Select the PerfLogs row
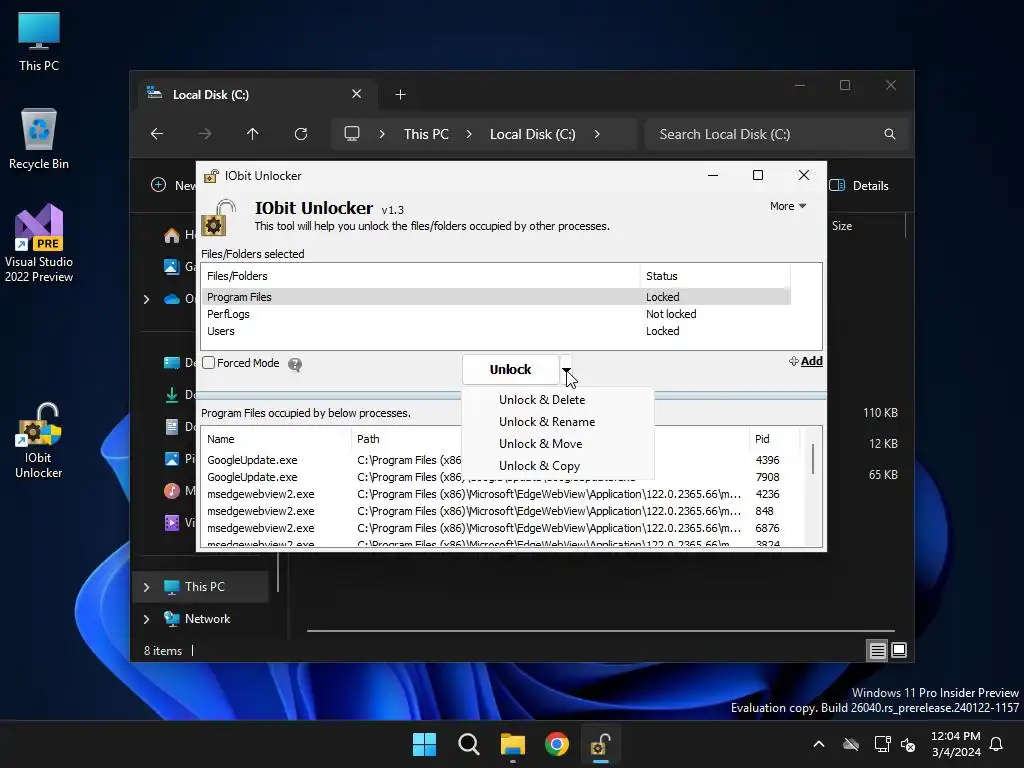This screenshot has width=1024, height=768. 496,314
